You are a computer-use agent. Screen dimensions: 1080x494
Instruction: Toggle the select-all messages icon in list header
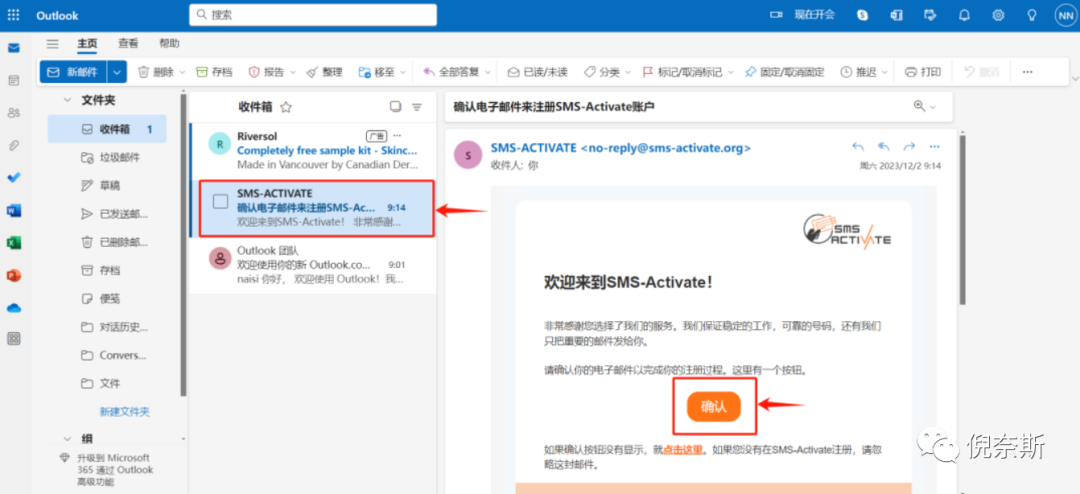[395, 107]
